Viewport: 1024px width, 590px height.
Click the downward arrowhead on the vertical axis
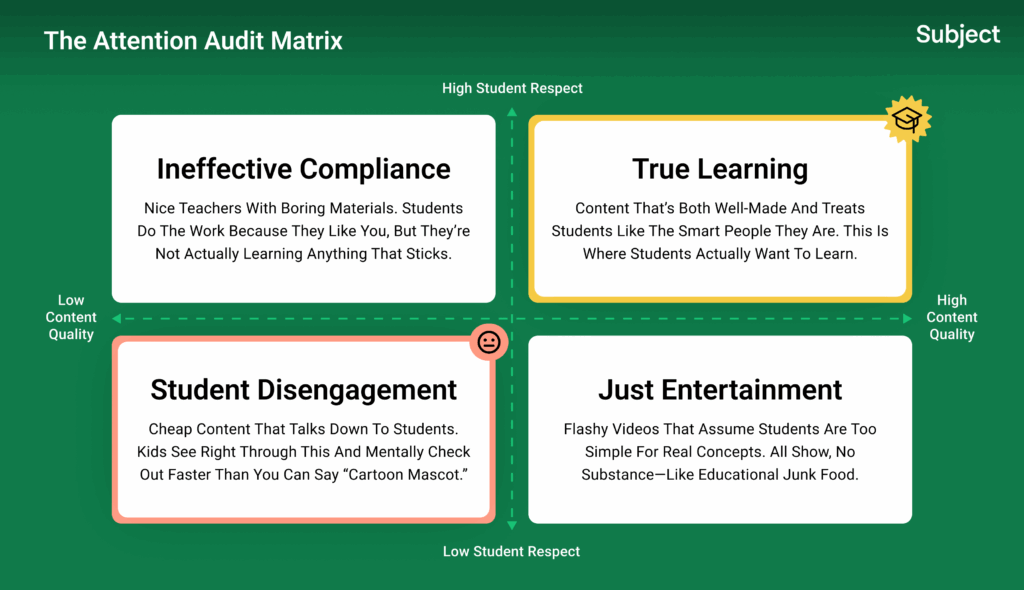tap(512, 526)
